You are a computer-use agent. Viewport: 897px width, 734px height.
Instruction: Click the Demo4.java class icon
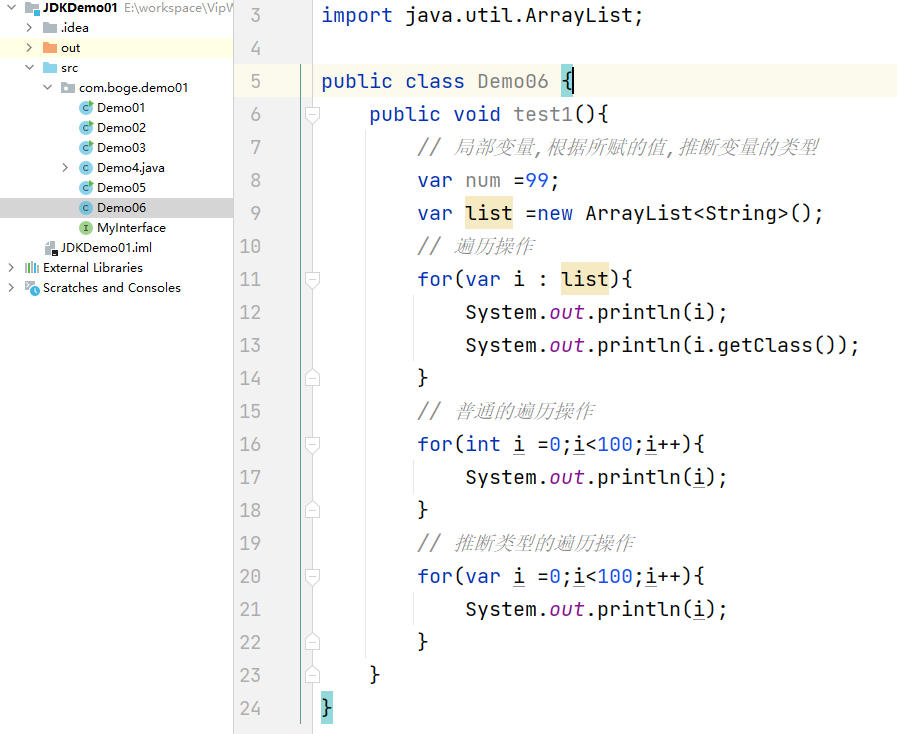tap(86, 168)
